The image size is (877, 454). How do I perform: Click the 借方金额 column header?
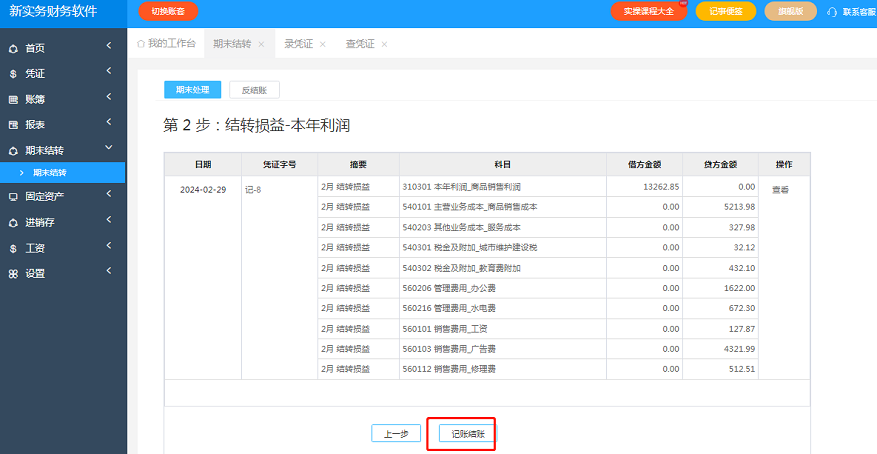[x=644, y=164]
